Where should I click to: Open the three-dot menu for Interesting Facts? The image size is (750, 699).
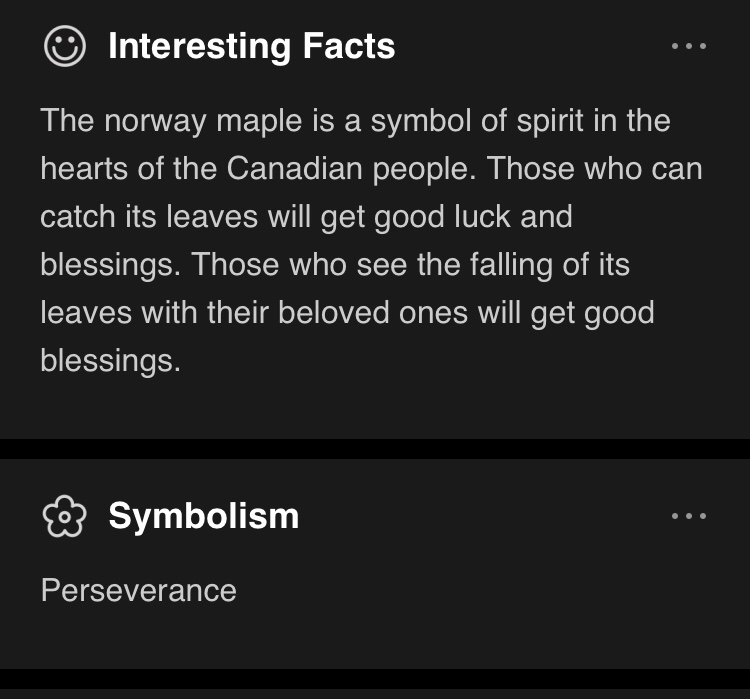pos(689,46)
